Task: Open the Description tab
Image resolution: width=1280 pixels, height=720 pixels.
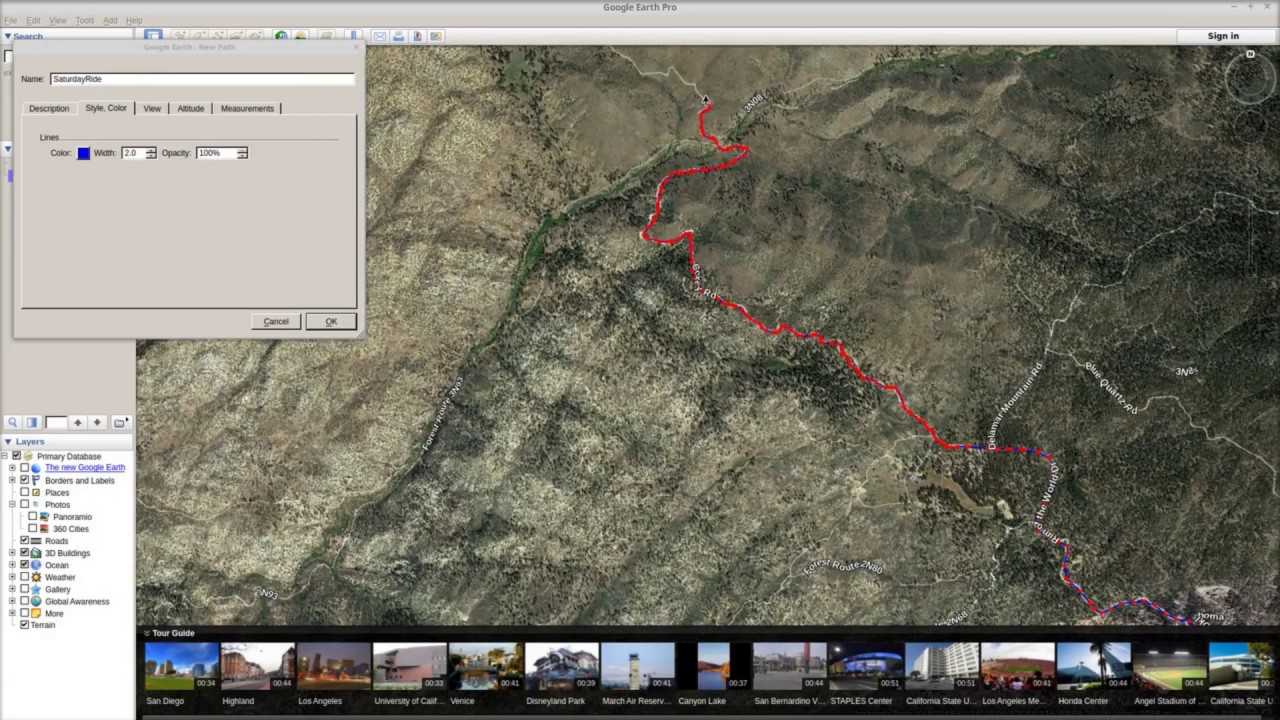Action: tap(49, 108)
